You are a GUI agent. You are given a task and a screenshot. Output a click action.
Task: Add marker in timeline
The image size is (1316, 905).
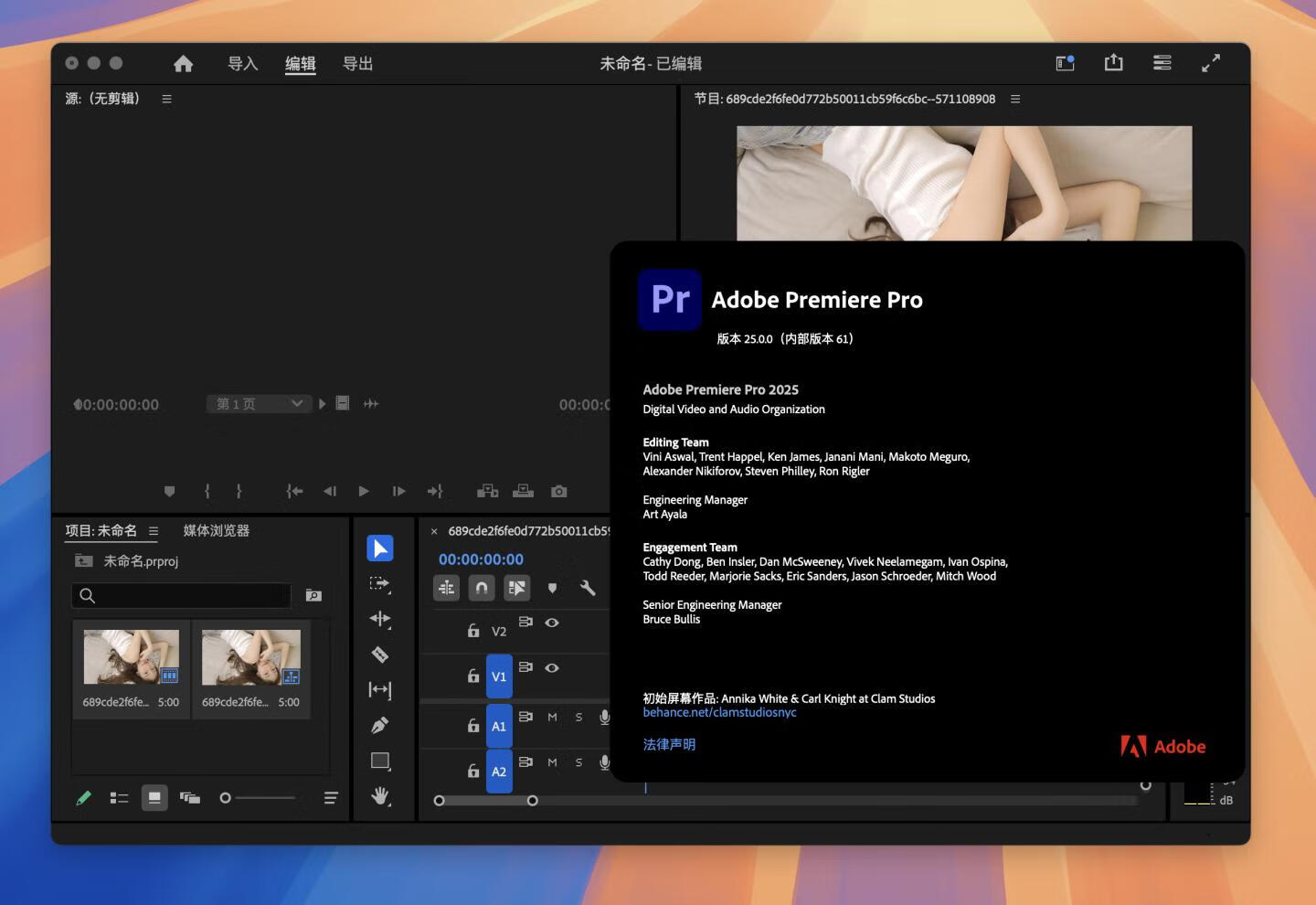coord(552,588)
